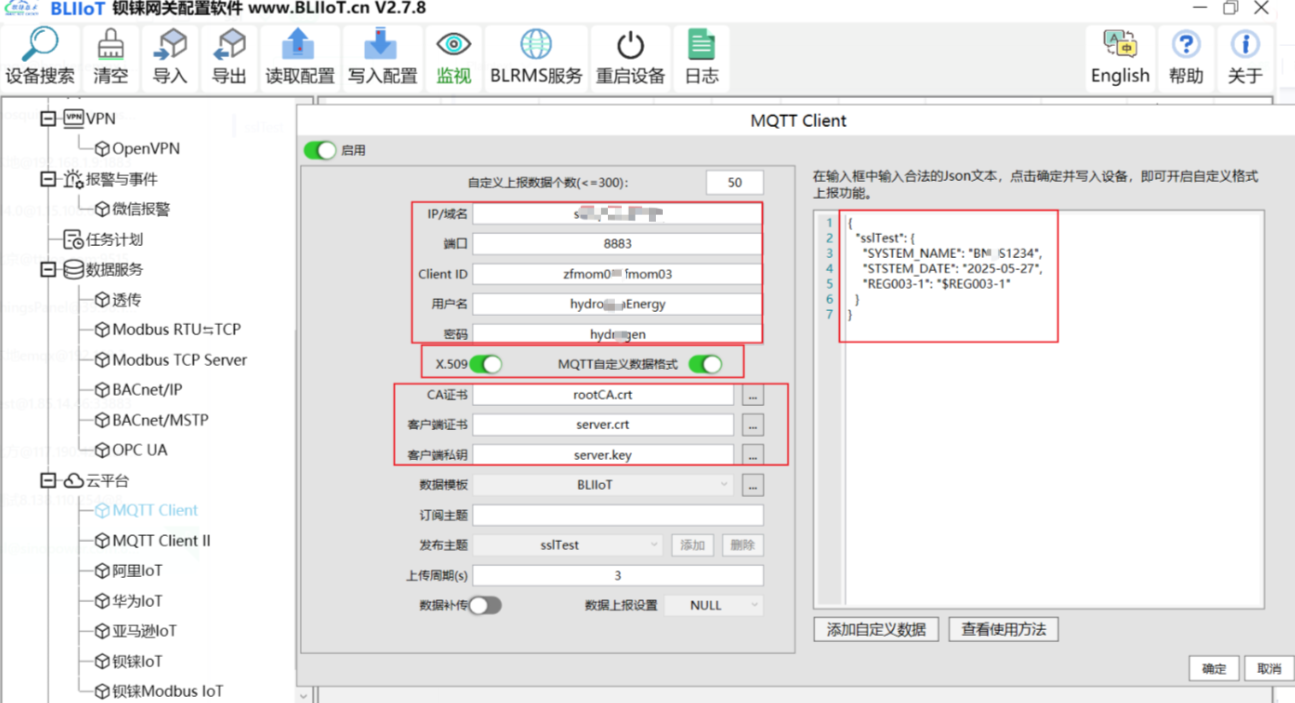The width and height of the screenshot is (1295, 703).
Task: Click the 确定 confirm button
Action: [1214, 669]
